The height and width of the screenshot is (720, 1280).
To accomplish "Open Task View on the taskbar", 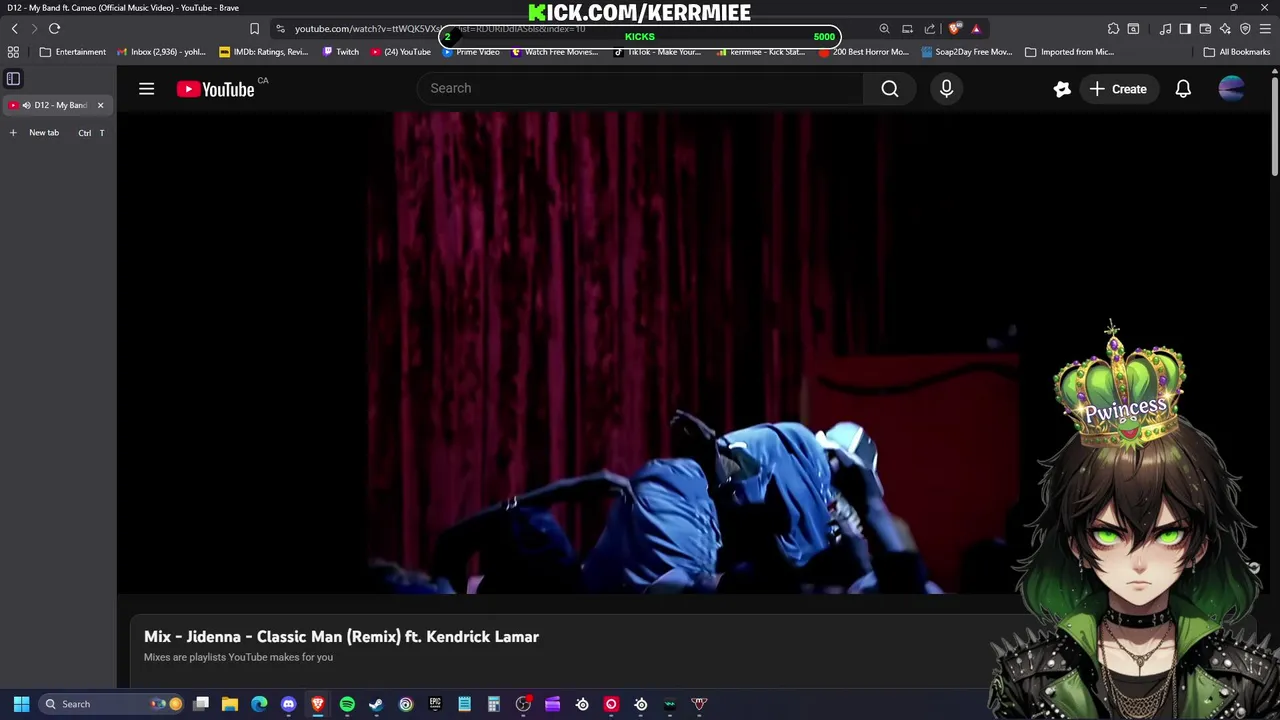I will (x=201, y=704).
